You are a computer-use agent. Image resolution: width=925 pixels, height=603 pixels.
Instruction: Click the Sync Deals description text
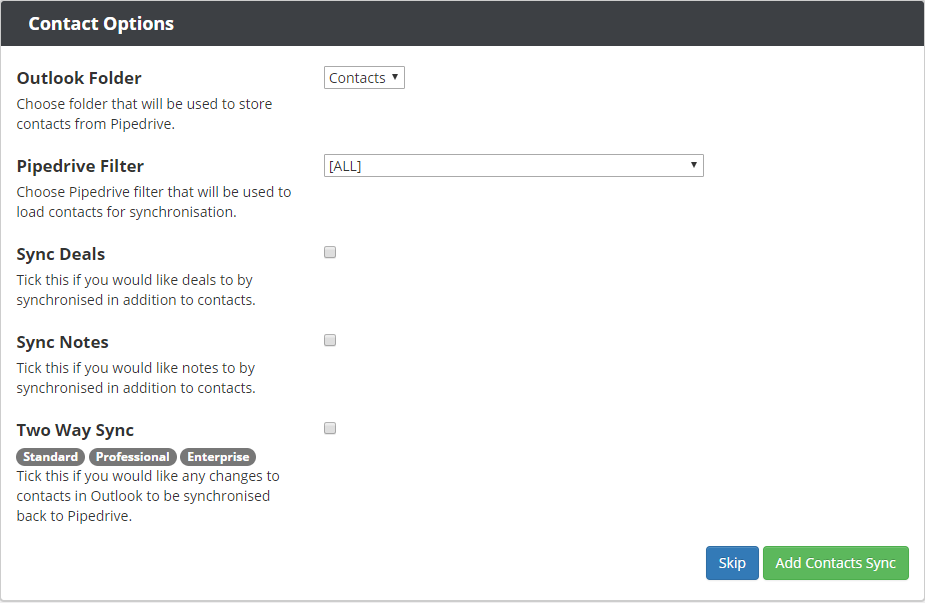(x=136, y=290)
